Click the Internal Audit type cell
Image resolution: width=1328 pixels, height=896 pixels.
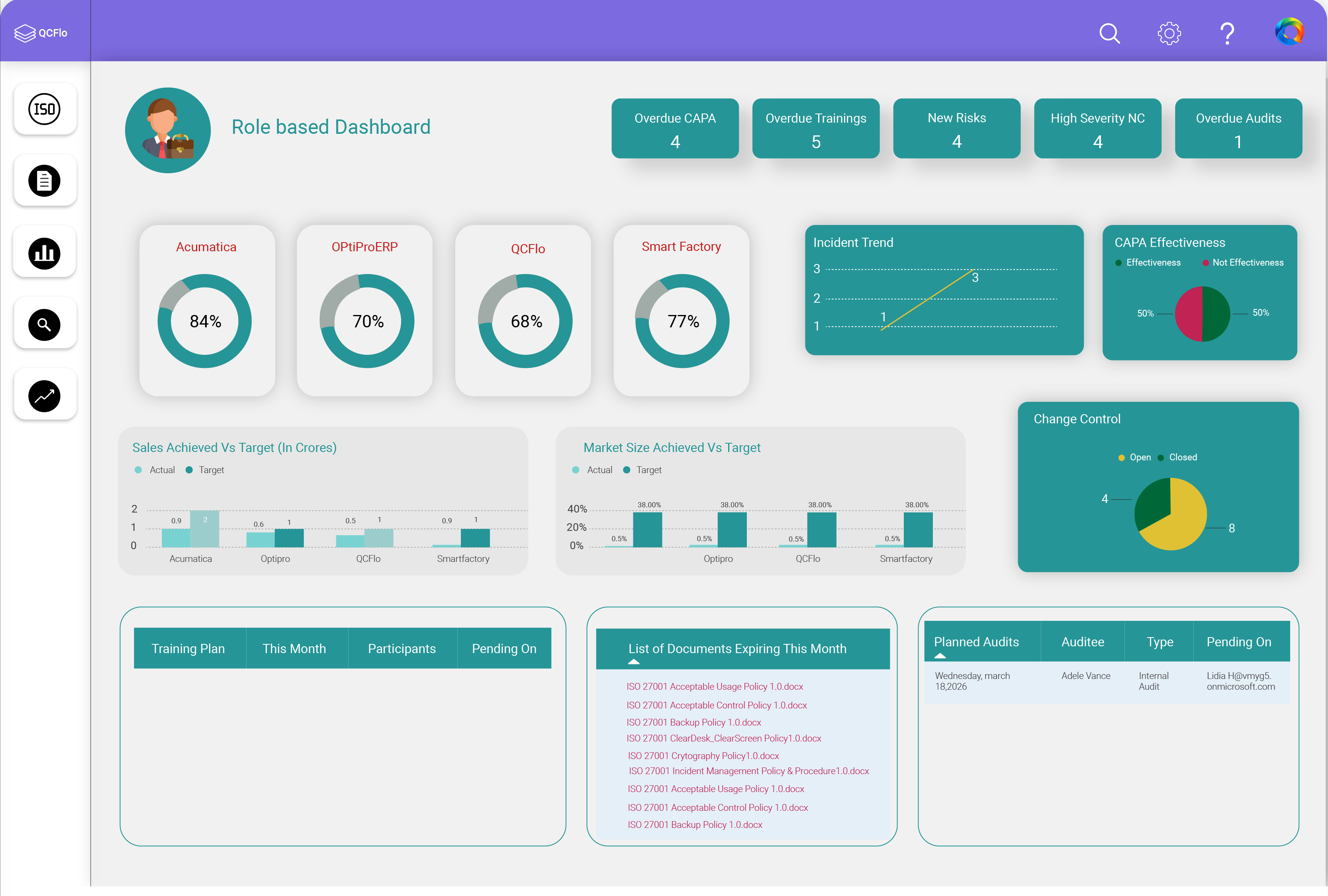click(1154, 681)
